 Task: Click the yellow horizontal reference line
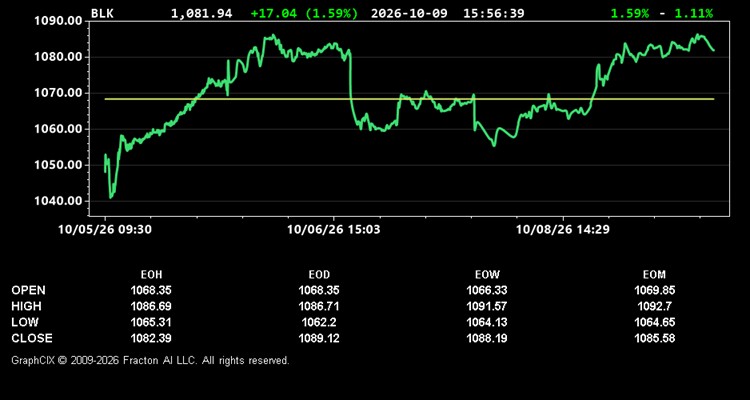point(409,99)
